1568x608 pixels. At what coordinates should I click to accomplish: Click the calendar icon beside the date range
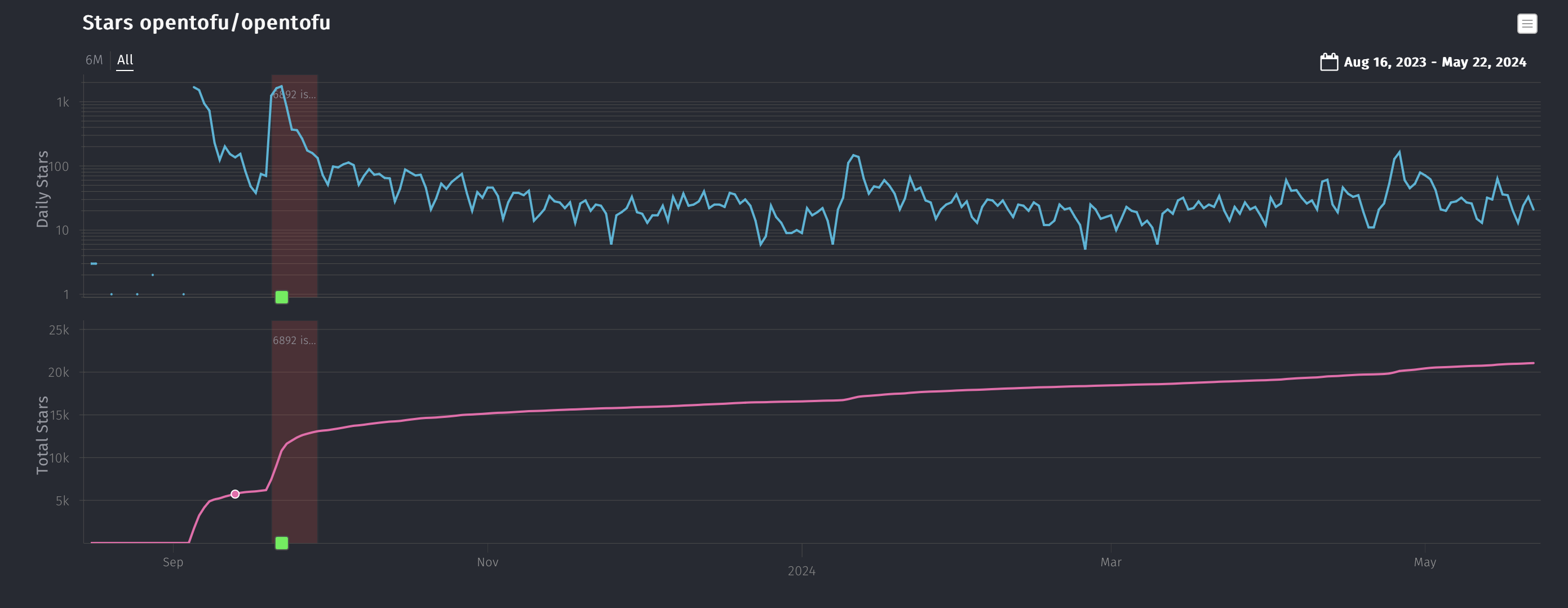tap(1329, 62)
